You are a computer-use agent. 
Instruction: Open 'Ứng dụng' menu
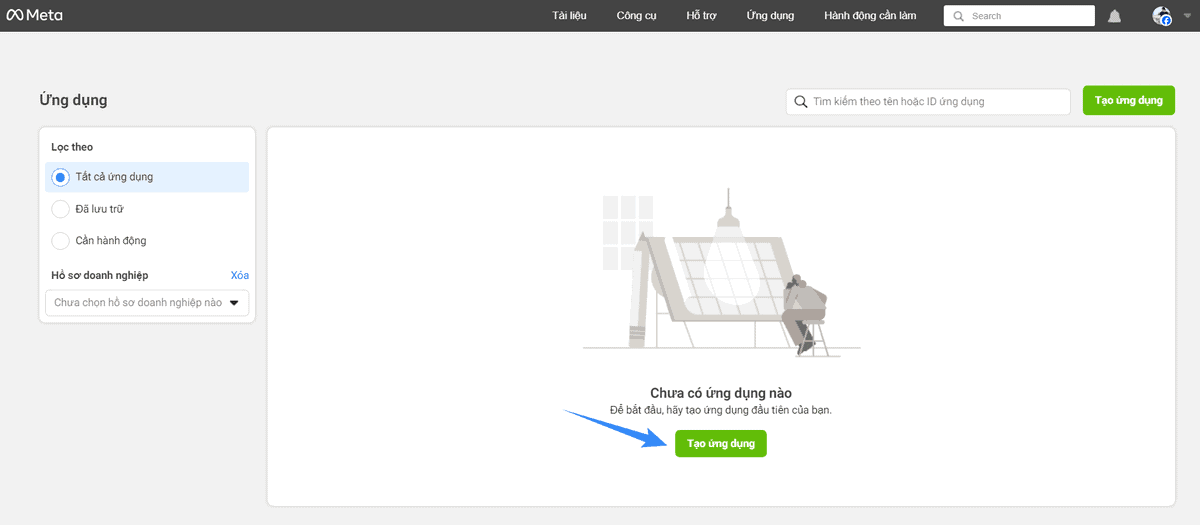point(770,16)
